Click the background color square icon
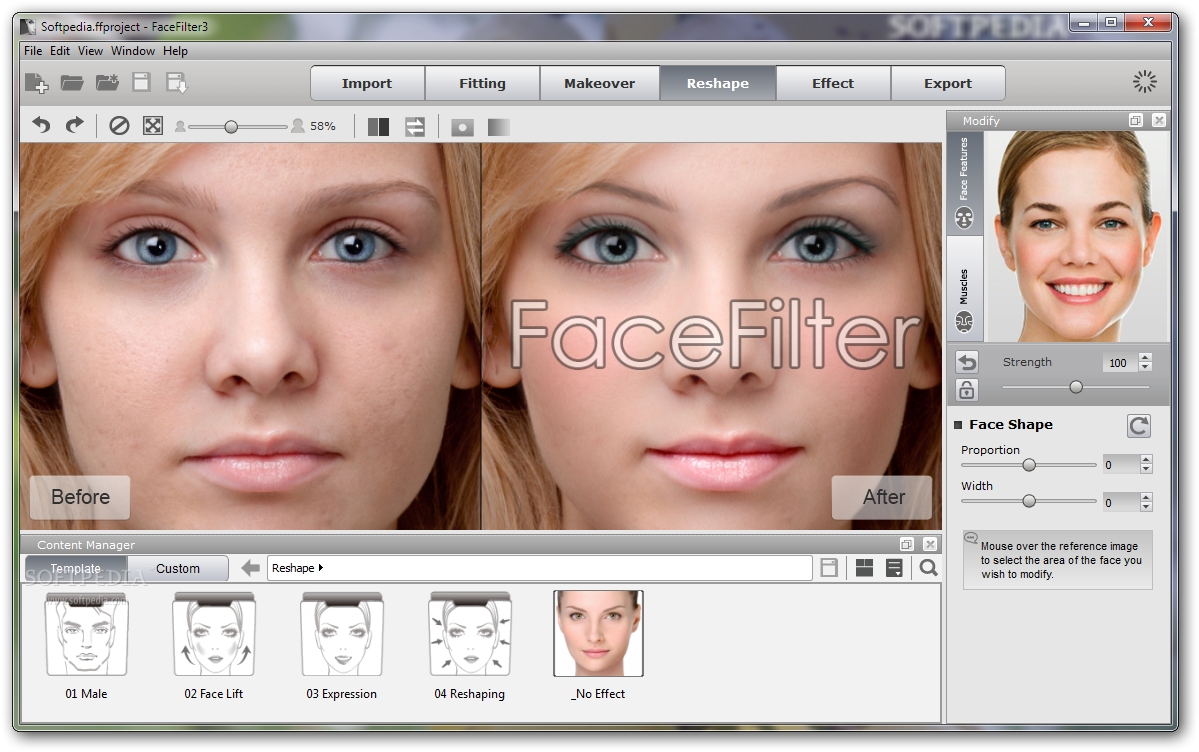Screen dimensions: 1199x752 [x=462, y=127]
